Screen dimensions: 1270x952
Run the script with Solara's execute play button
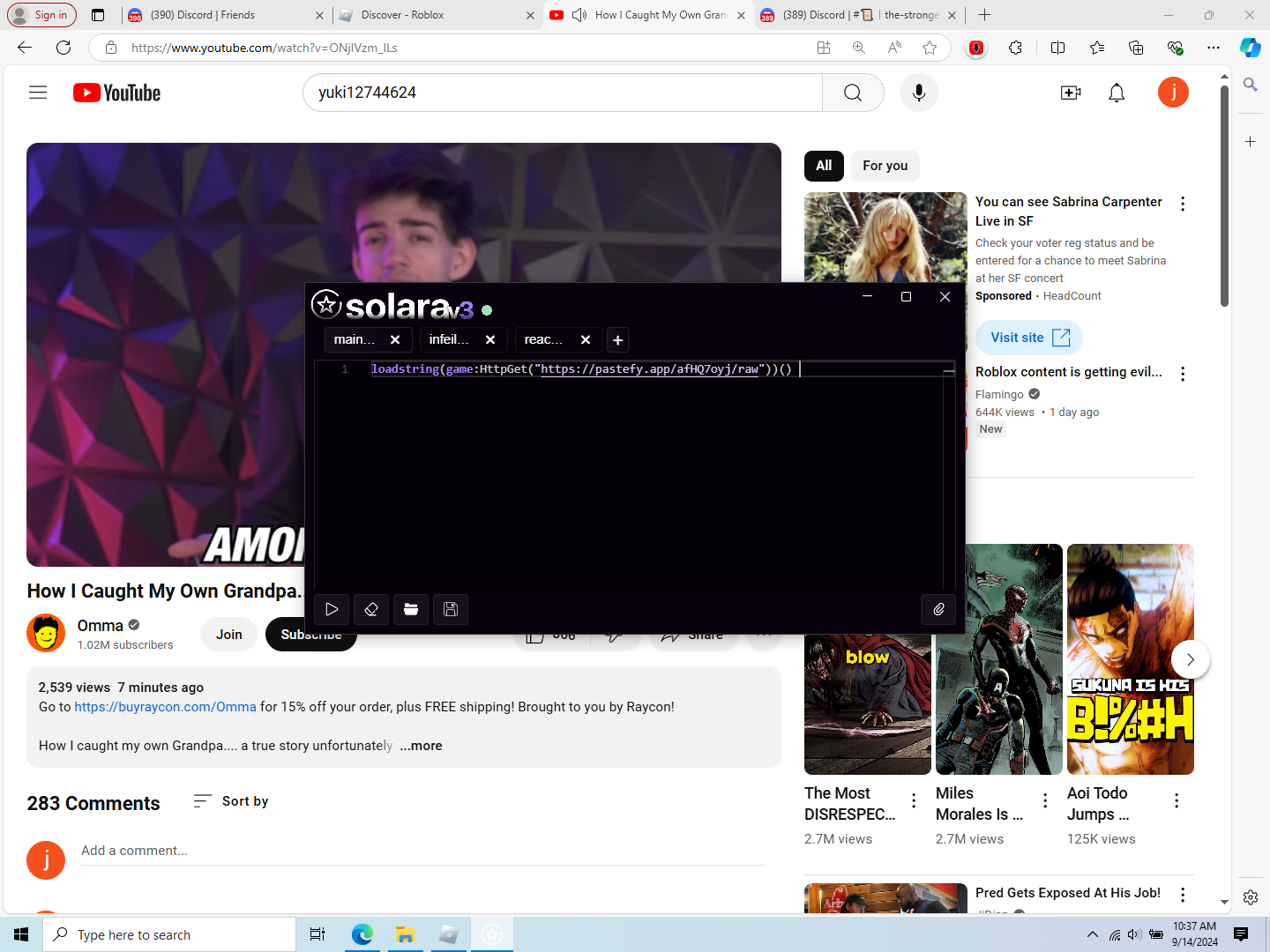click(332, 609)
